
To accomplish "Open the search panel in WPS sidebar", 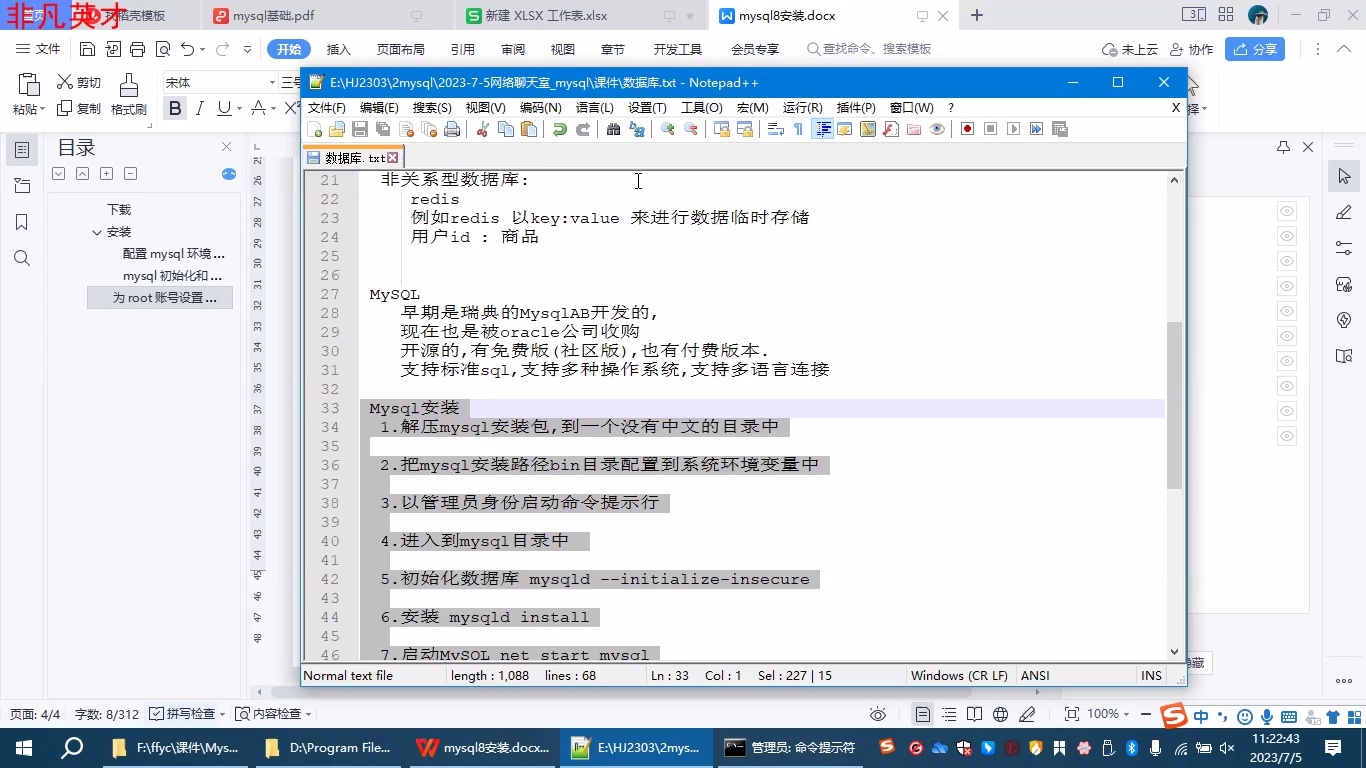I will [x=22, y=258].
